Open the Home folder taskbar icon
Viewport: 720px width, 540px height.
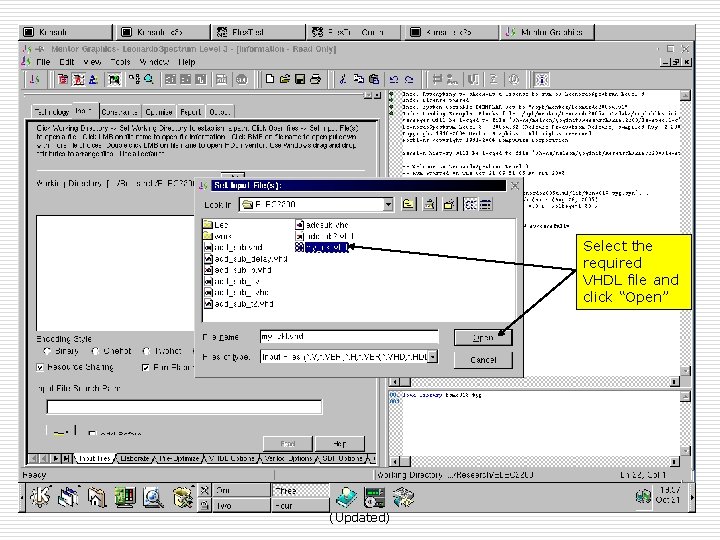[x=97, y=497]
